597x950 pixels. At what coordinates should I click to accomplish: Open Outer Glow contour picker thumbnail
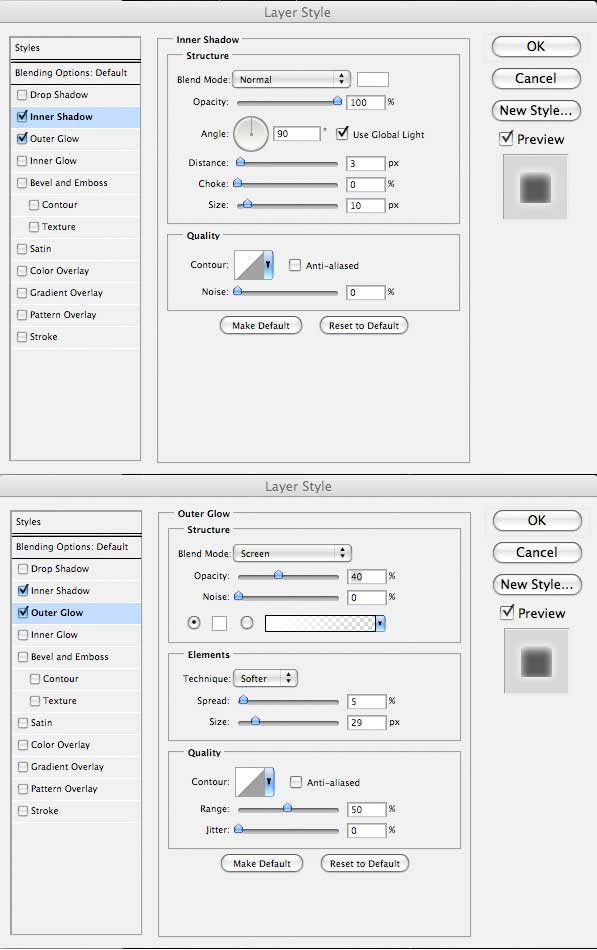[250, 782]
